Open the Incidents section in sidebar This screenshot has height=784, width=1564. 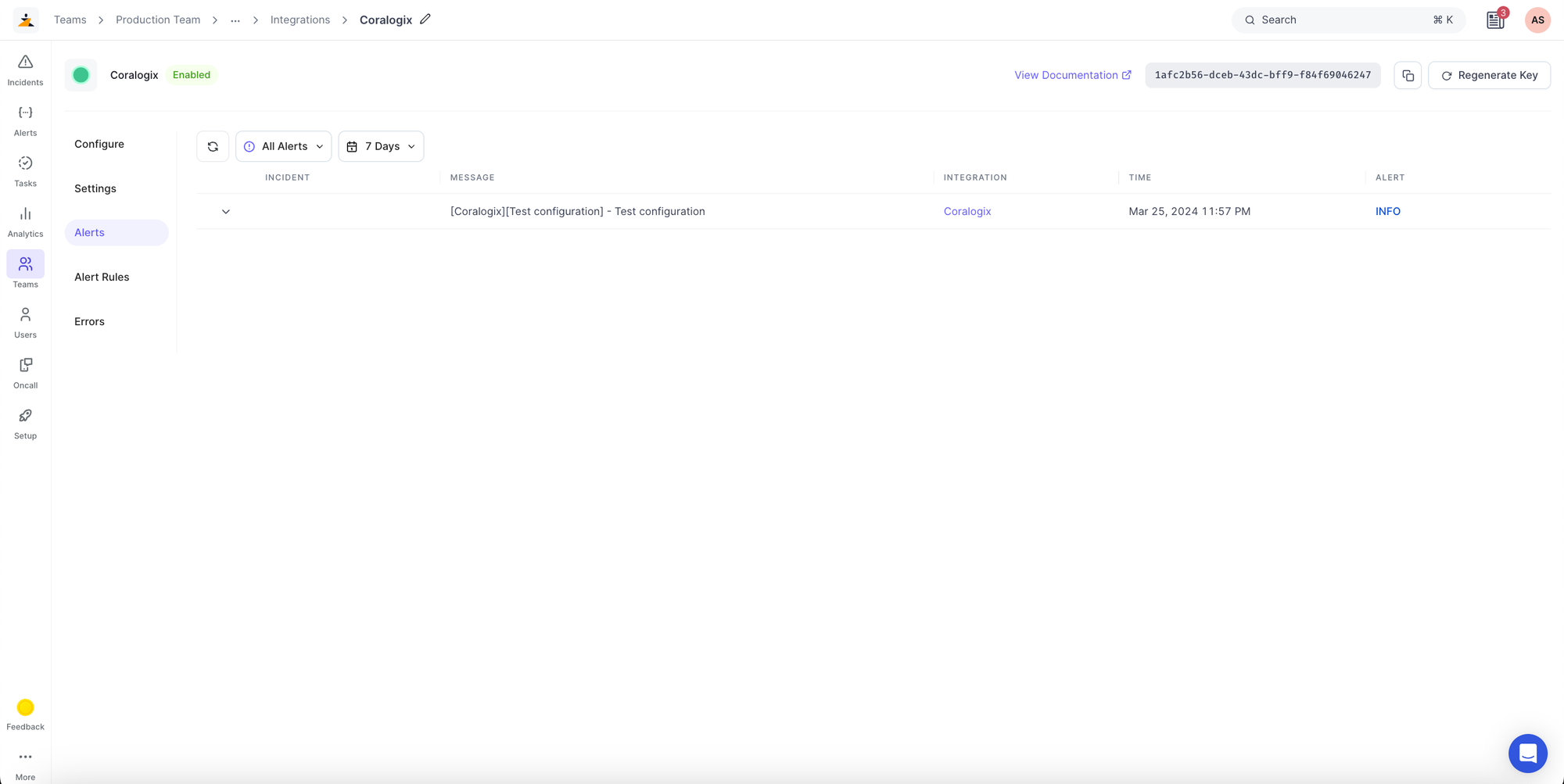[25, 70]
